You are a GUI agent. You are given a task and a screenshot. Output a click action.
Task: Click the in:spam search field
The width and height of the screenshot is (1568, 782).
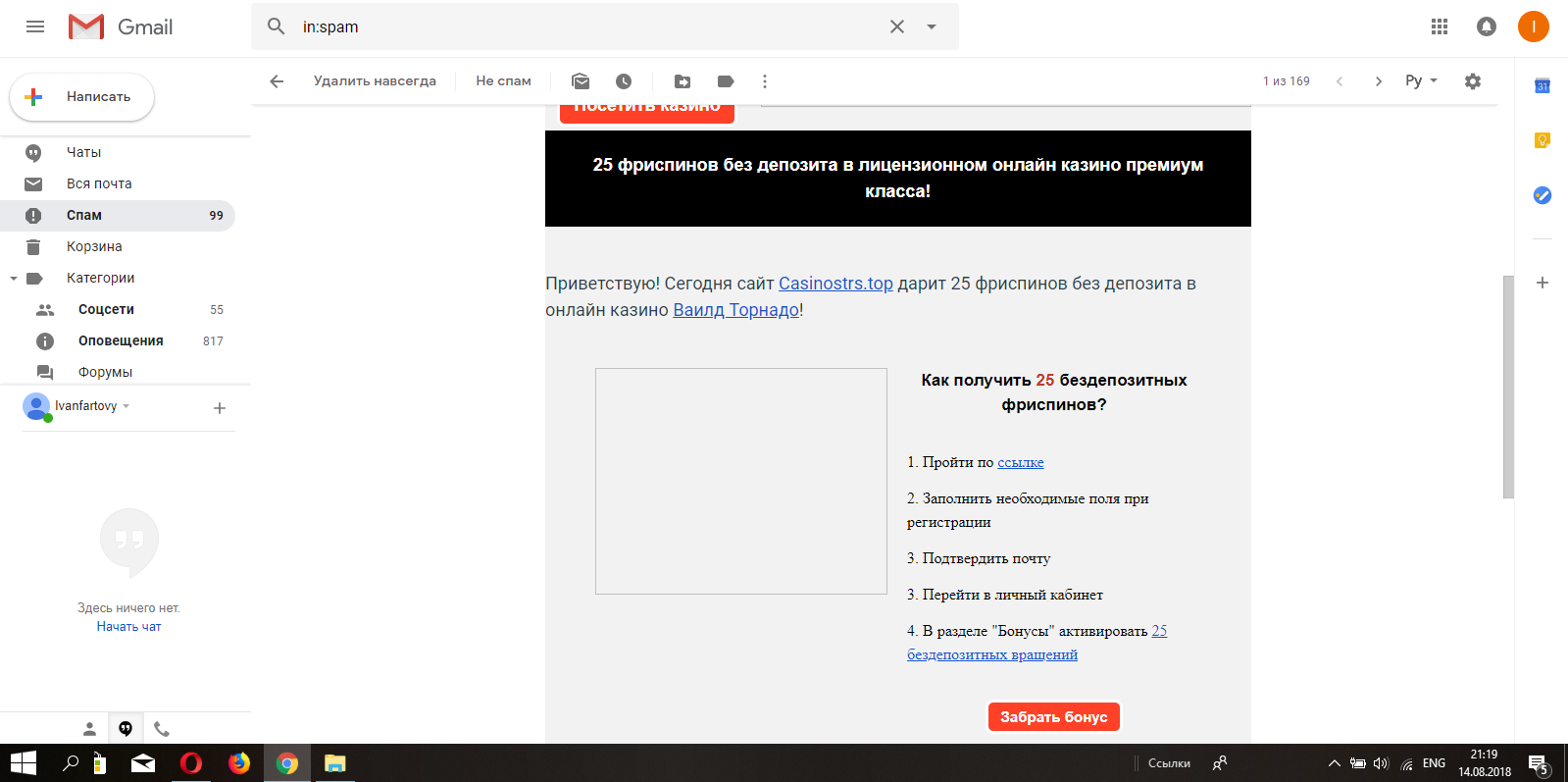pos(588,26)
